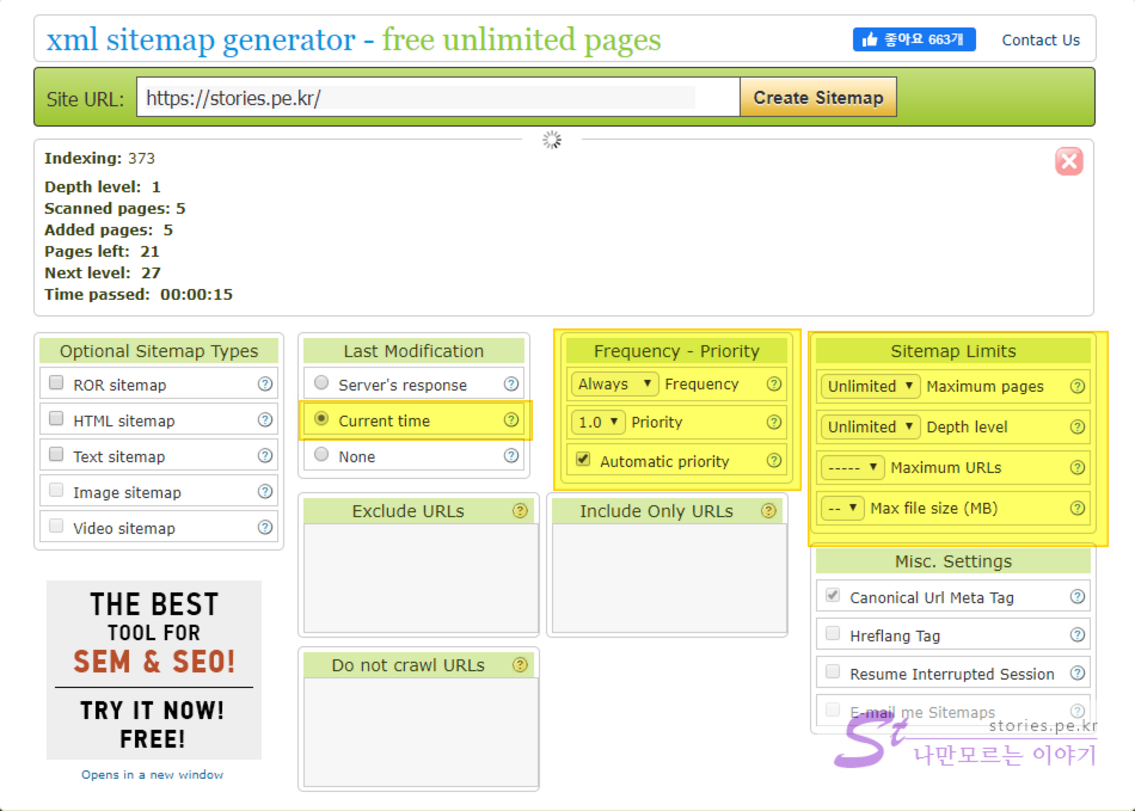Click help icon next to ROR sitemap
This screenshot has height=811, width=1135.
tap(265, 384)
